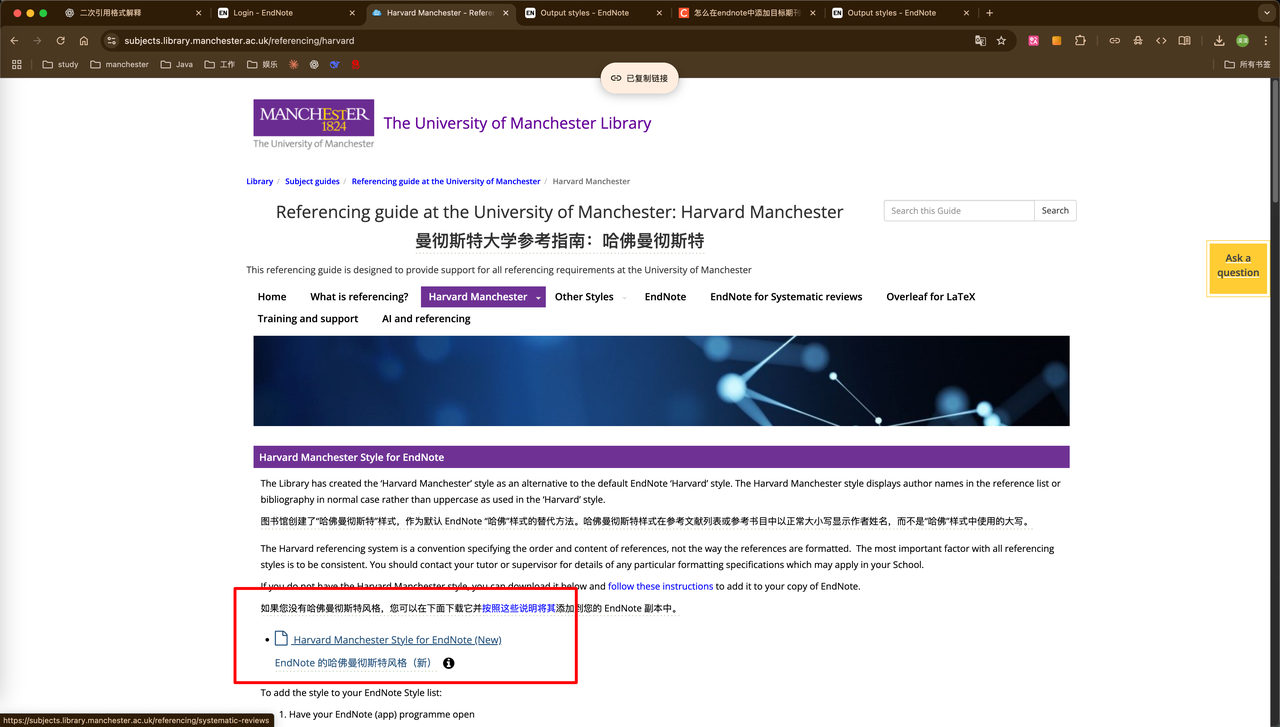1280x727 pixels.
Task: Click the forward navigation arrow
Action: pos(37,41)
